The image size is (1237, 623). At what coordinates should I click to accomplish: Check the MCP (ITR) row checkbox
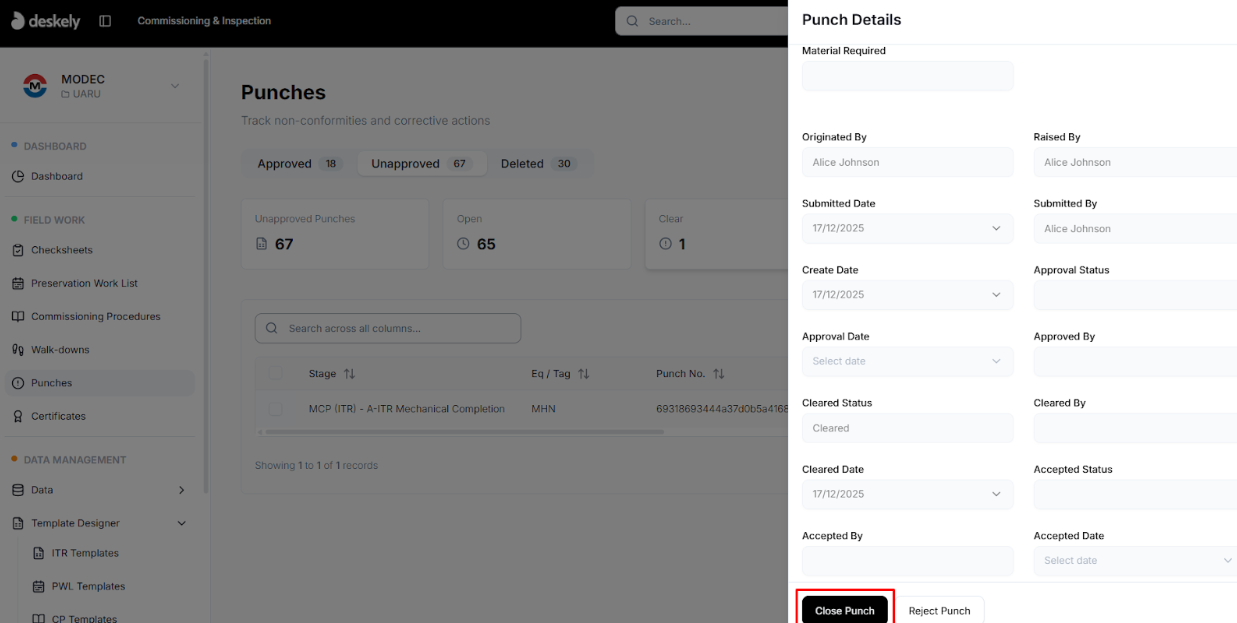(x=275, y=409)
